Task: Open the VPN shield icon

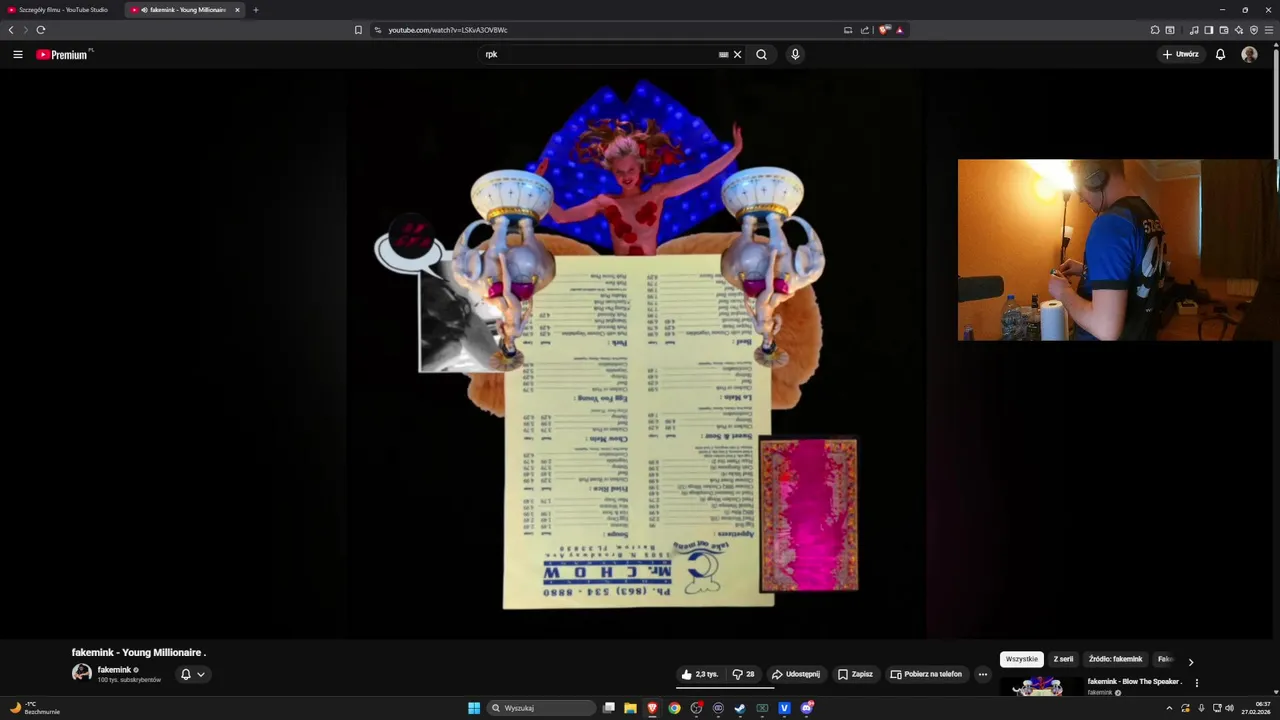Action: coord(1254,30)
